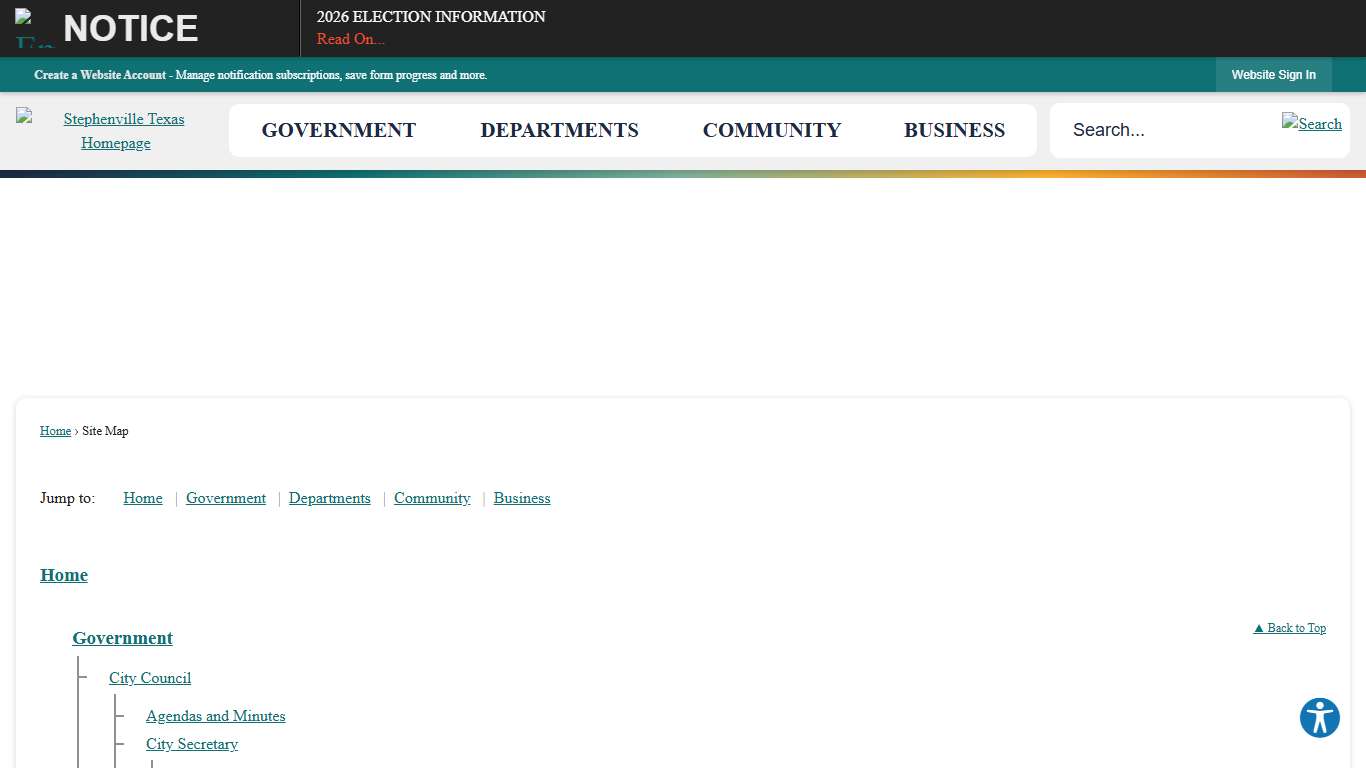Viewport: 1366px width, 768px height.
Task: Jump to Community section link
Action: 432,498
